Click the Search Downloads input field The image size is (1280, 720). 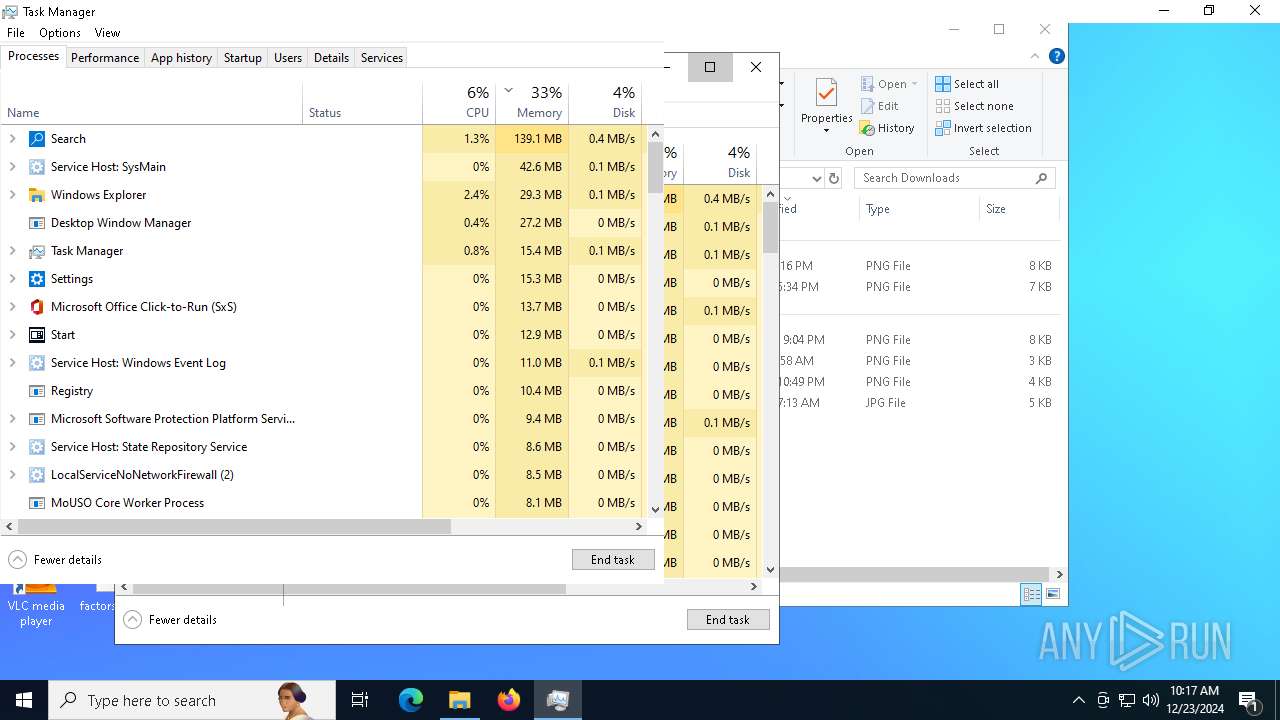pyautogui.click(x=954, y=178)
